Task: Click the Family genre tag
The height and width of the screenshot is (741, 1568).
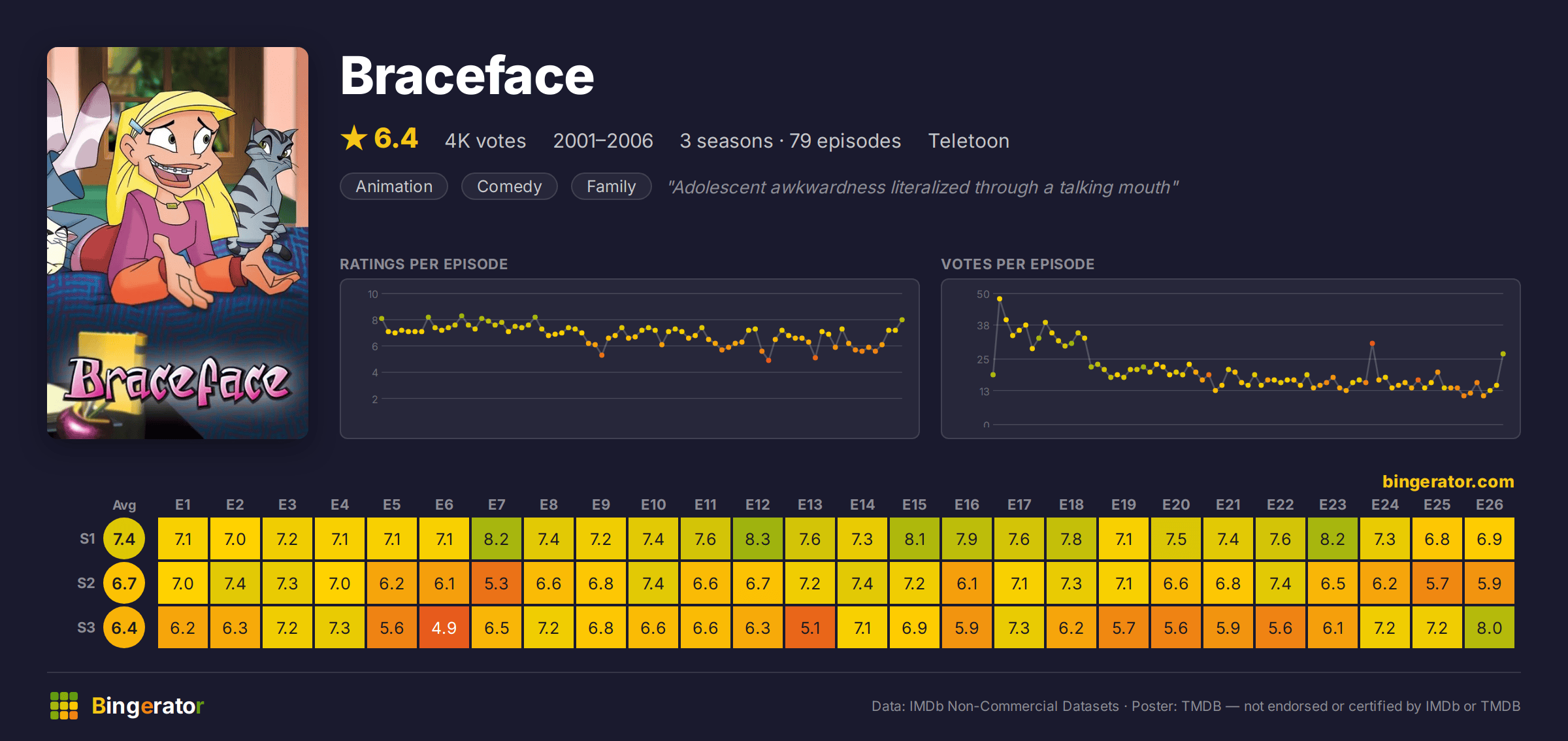Action: 612,186
